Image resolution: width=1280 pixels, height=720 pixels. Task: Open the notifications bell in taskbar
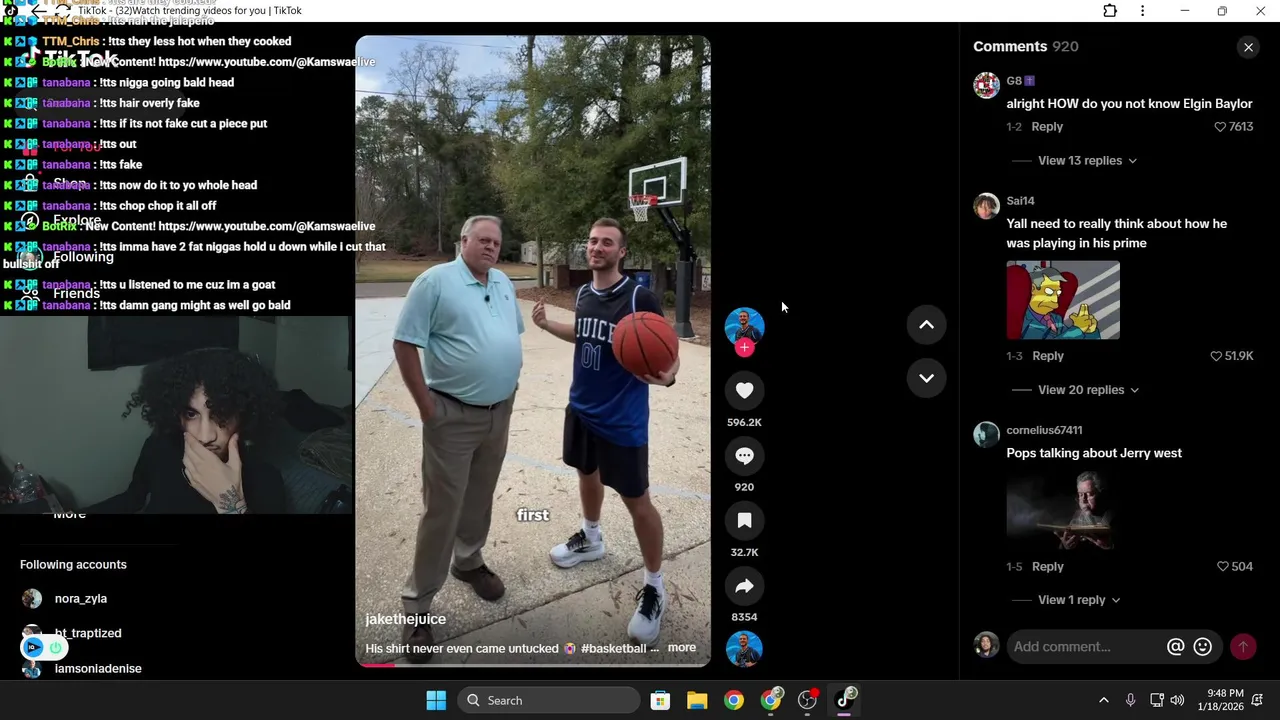[1257, 700]
